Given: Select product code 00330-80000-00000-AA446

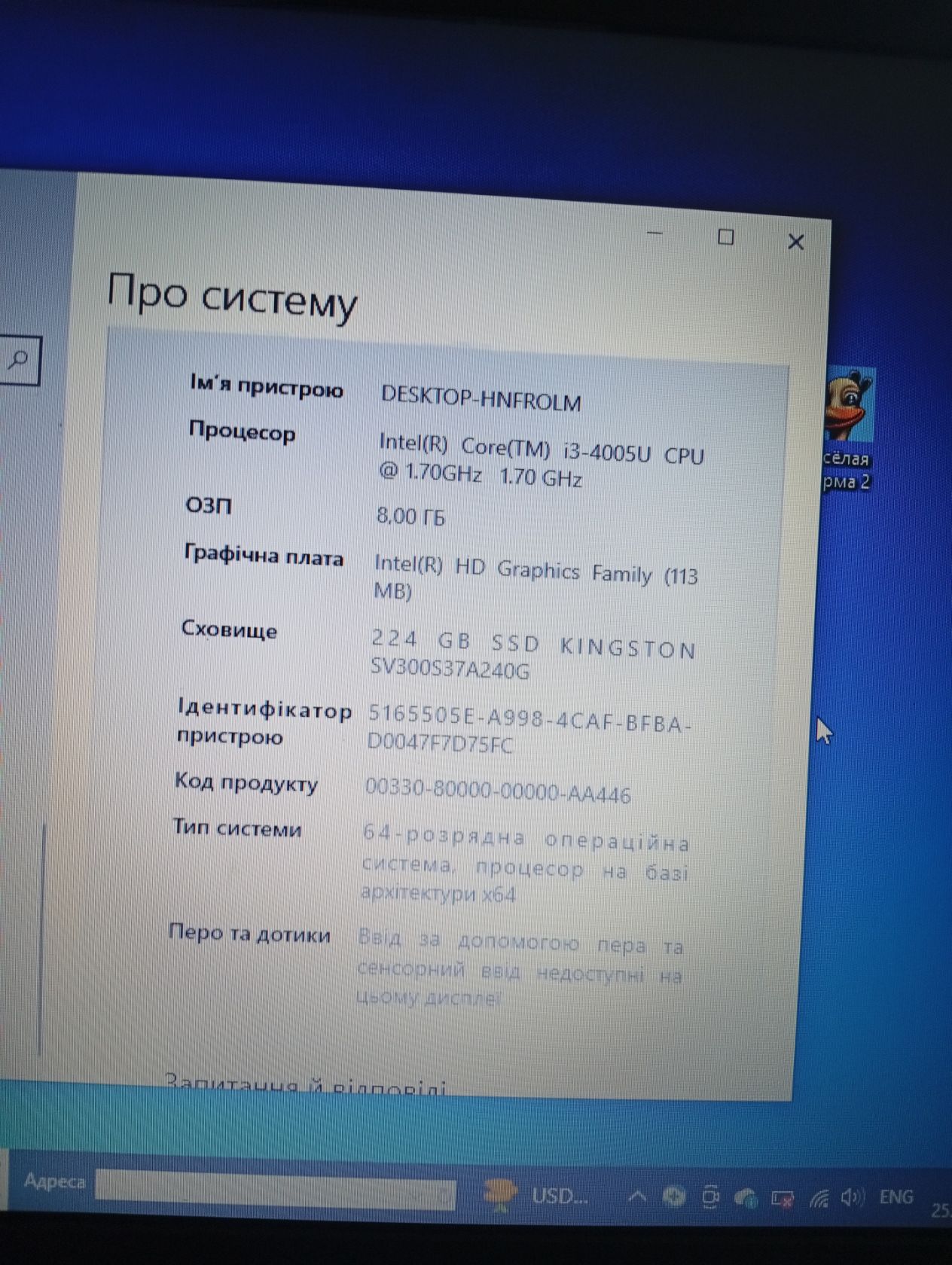Looking at the screenshot, I should coord(498,791).
